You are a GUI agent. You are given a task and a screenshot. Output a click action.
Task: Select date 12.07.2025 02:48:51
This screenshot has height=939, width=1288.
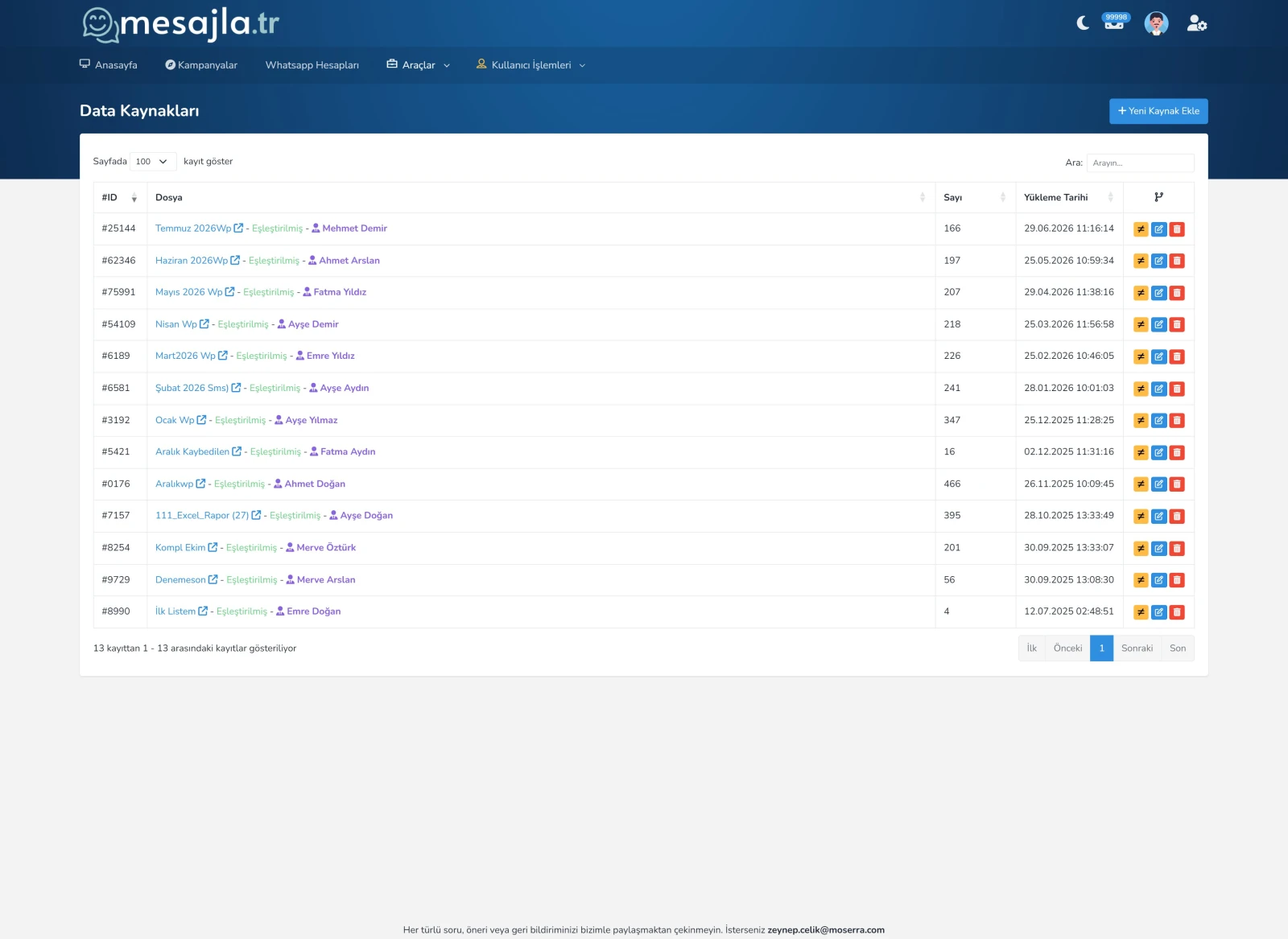[1069, 612]
